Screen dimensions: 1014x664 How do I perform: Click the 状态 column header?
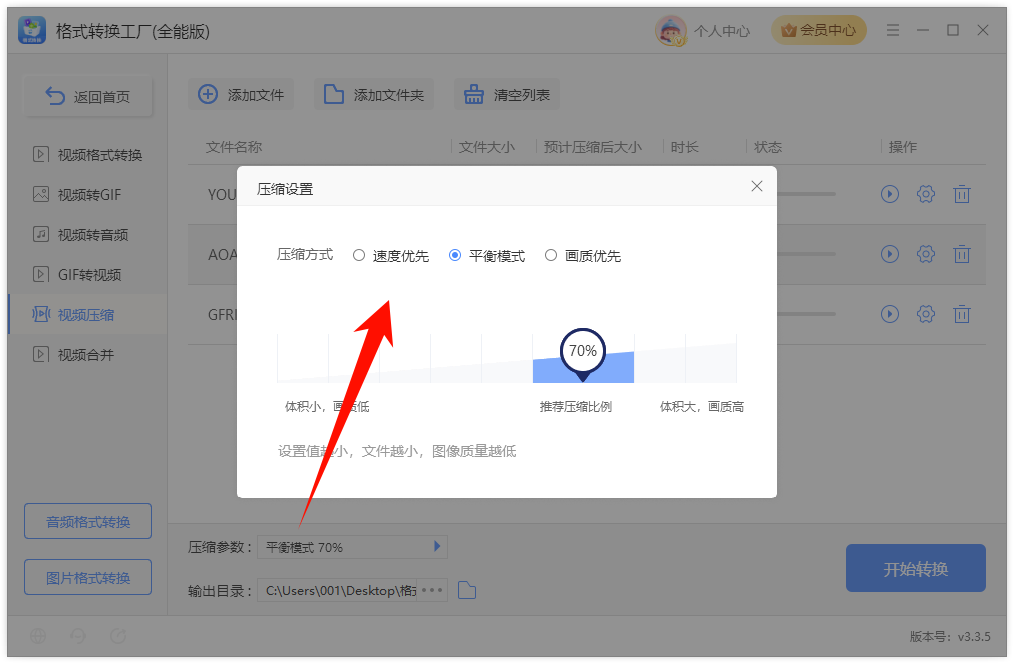click(768, 147)
